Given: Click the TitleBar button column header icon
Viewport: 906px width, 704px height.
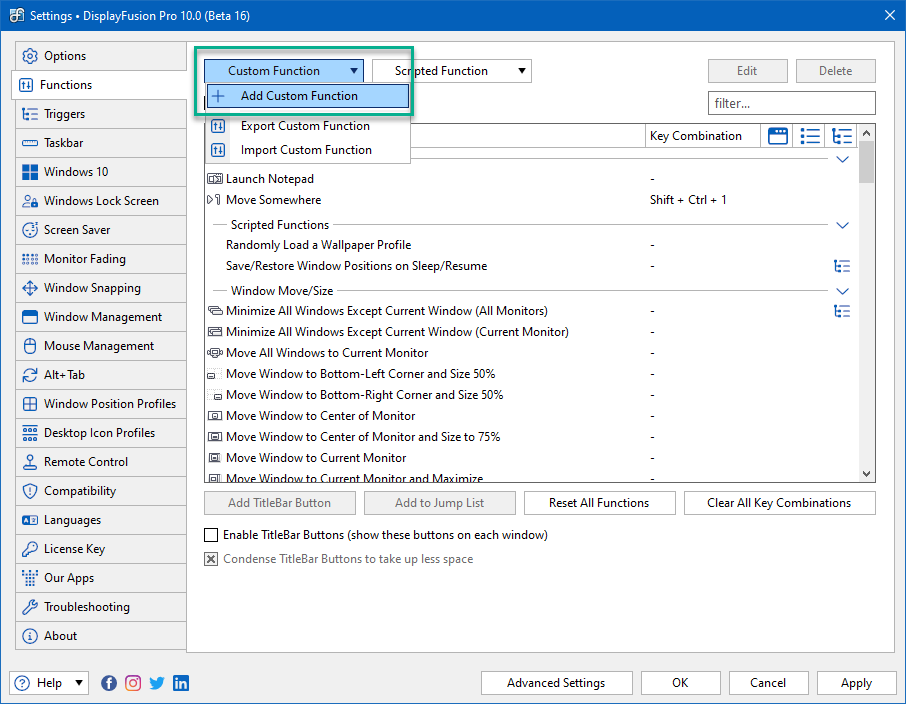Looking at the screenshot, I should 778,136.
